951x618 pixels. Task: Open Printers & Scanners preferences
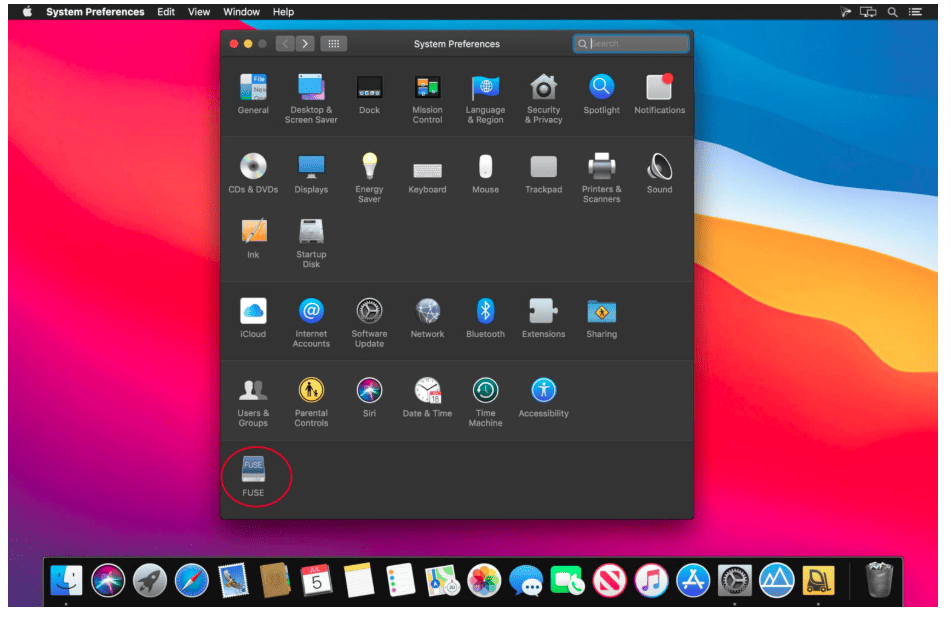tap(602, 177)
